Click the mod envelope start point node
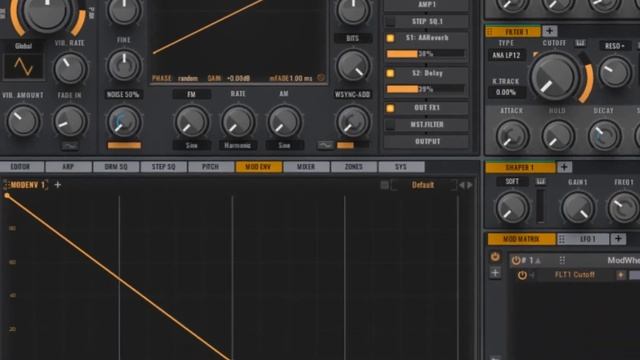Viewport: 640px width, 360px height. 7,196
